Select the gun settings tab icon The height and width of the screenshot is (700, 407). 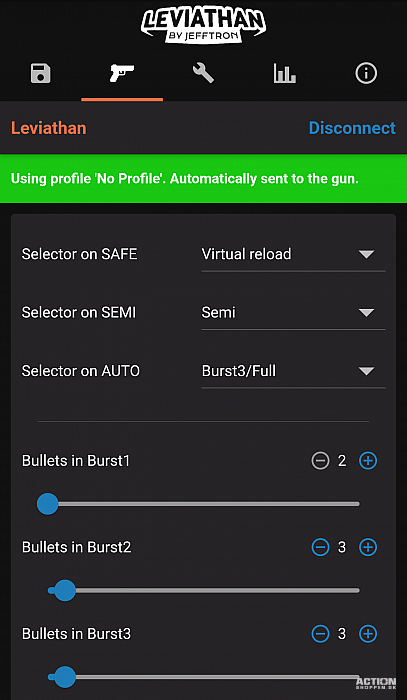coord(122,73)
